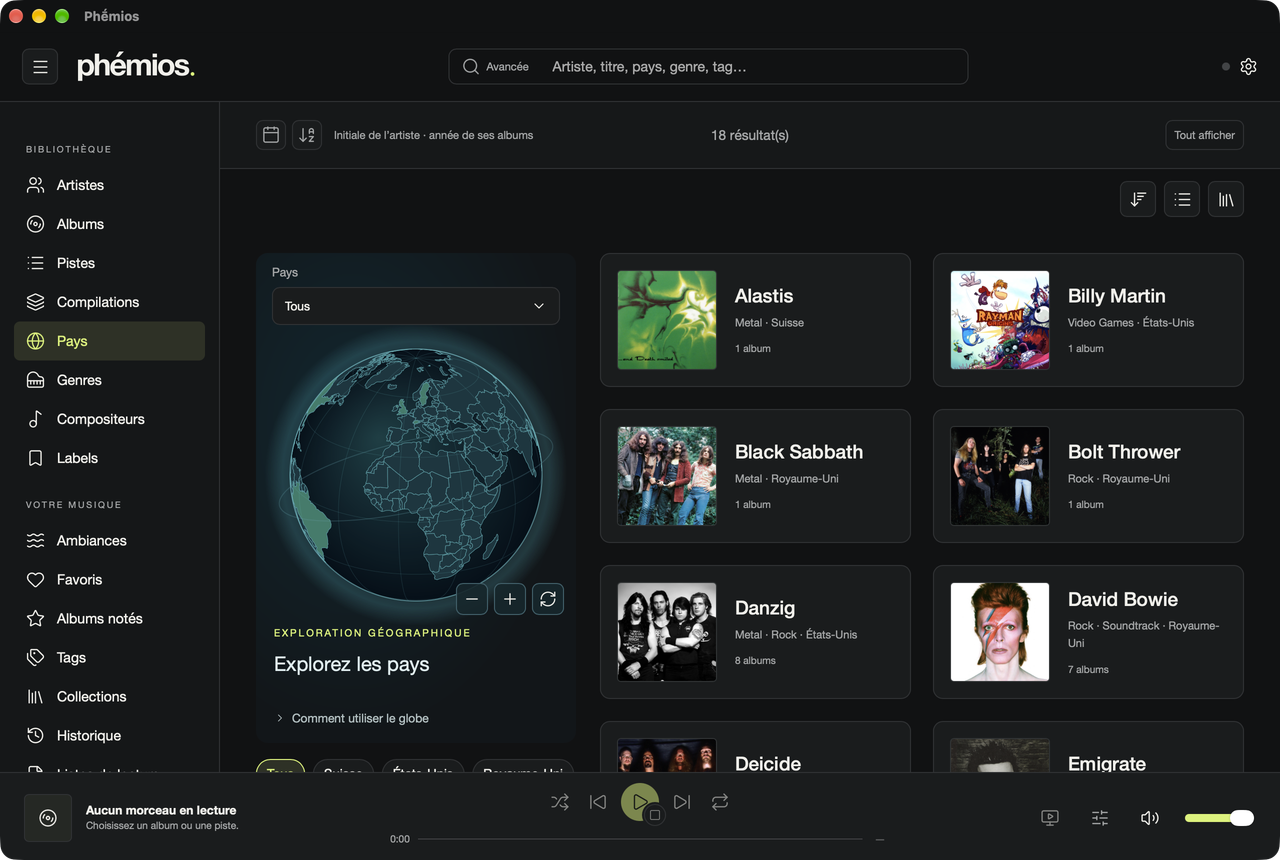Open Favoris in sidebar
Image resolution: width=1280 pixels, height=860 pixels.
point(110,579)
